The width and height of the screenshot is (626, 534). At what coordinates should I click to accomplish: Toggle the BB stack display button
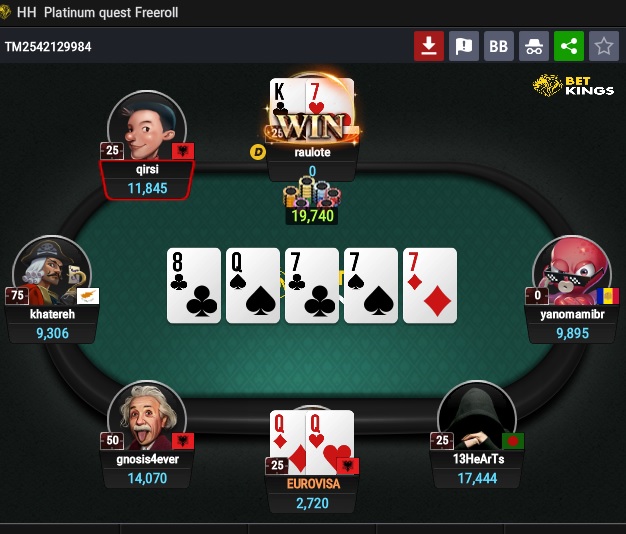tap(499, 46)
